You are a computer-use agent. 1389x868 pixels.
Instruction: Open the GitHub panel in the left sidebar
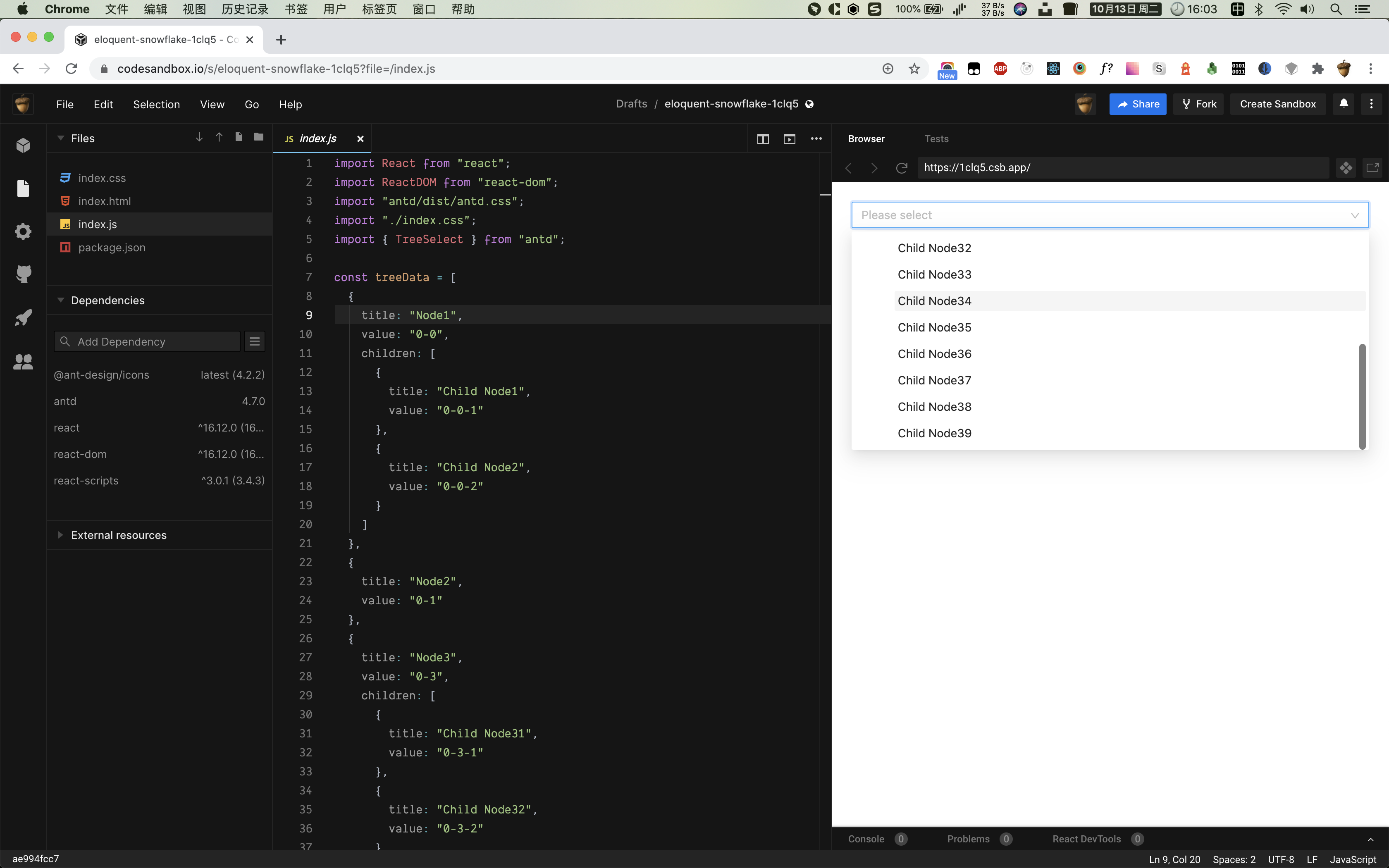click(x=23, y=274)
